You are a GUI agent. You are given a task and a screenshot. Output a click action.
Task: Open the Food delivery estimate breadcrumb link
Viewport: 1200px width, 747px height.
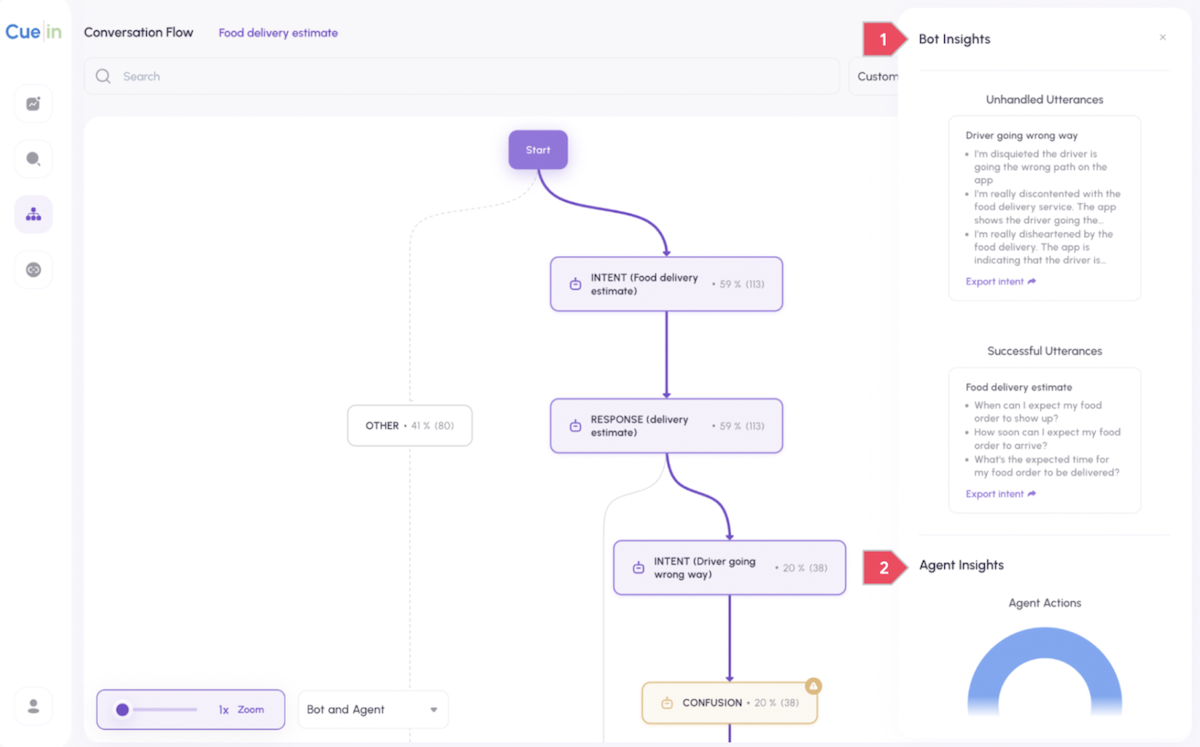278,33
